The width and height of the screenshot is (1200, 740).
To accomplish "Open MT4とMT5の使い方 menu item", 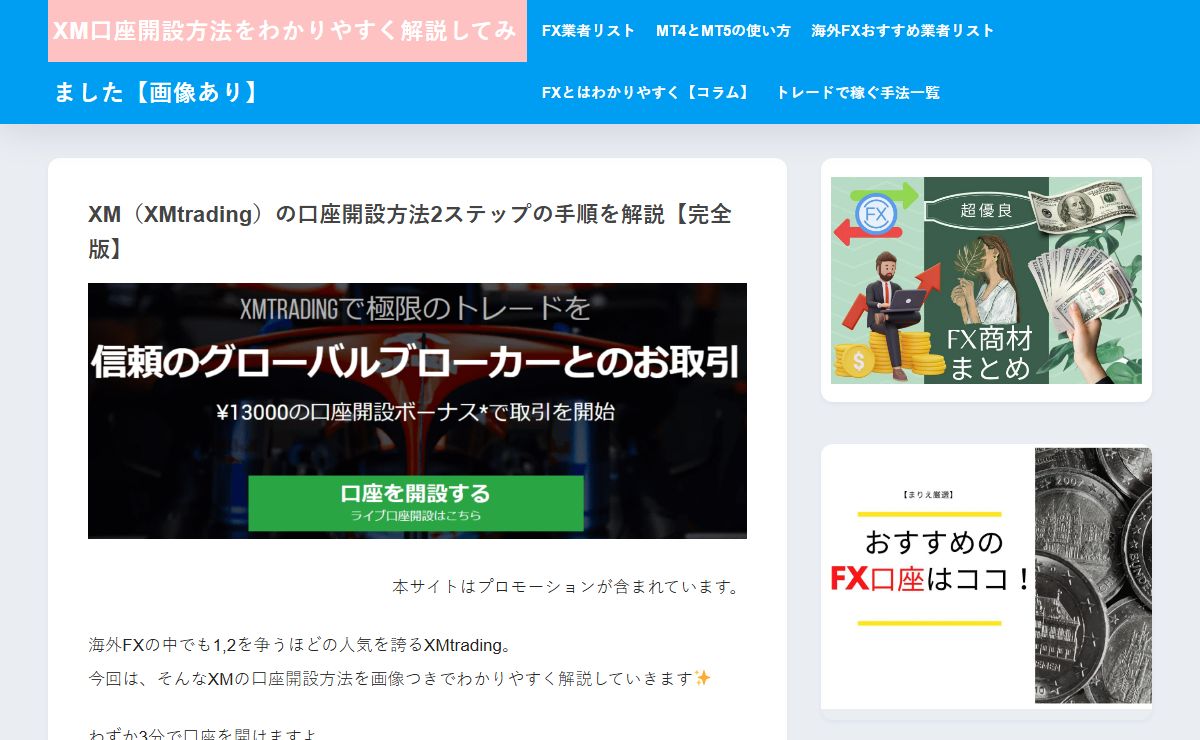I will coord(723,31).
